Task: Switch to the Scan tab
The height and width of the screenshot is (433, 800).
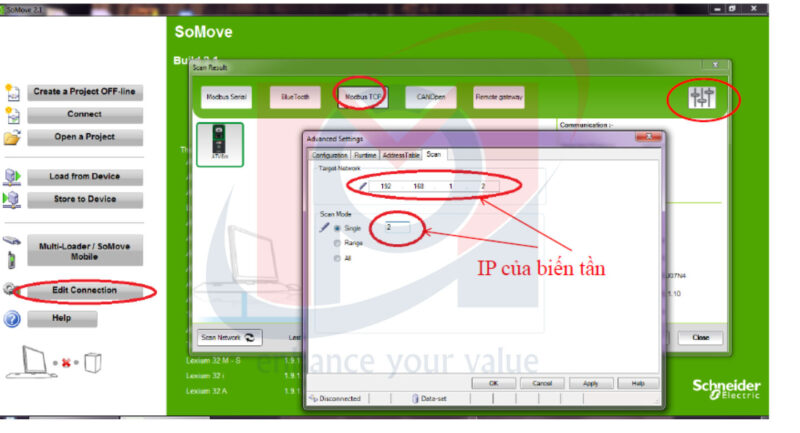Action: click(434, 154)
